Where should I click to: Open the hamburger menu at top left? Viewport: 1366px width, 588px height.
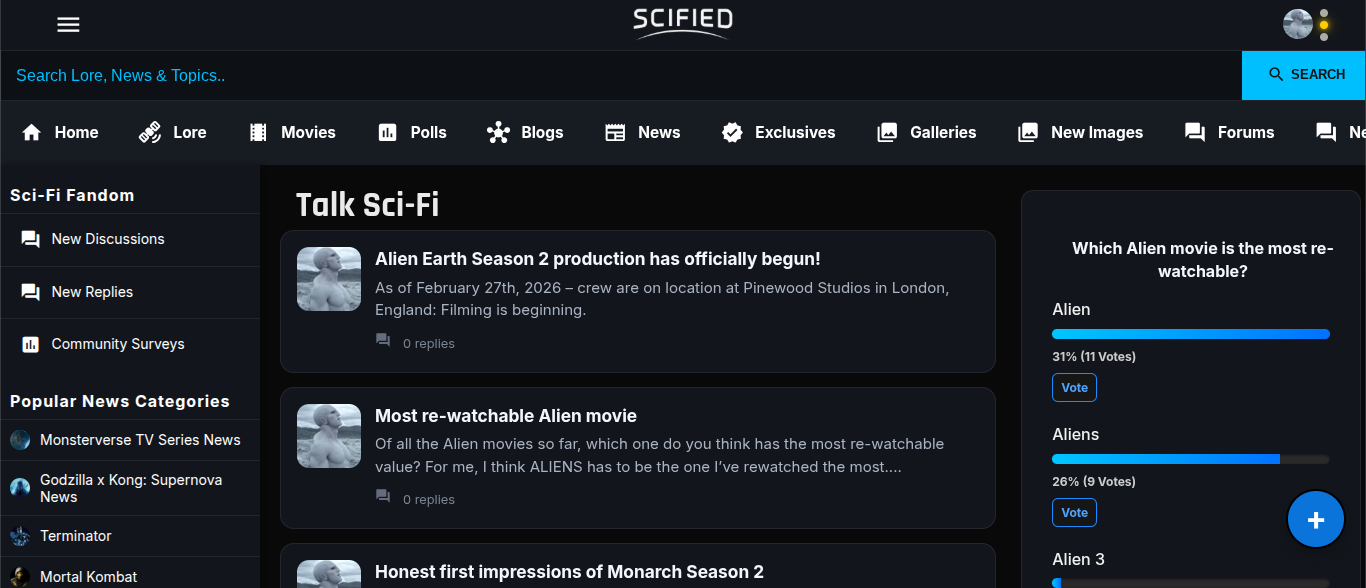(x=68, y=24)
